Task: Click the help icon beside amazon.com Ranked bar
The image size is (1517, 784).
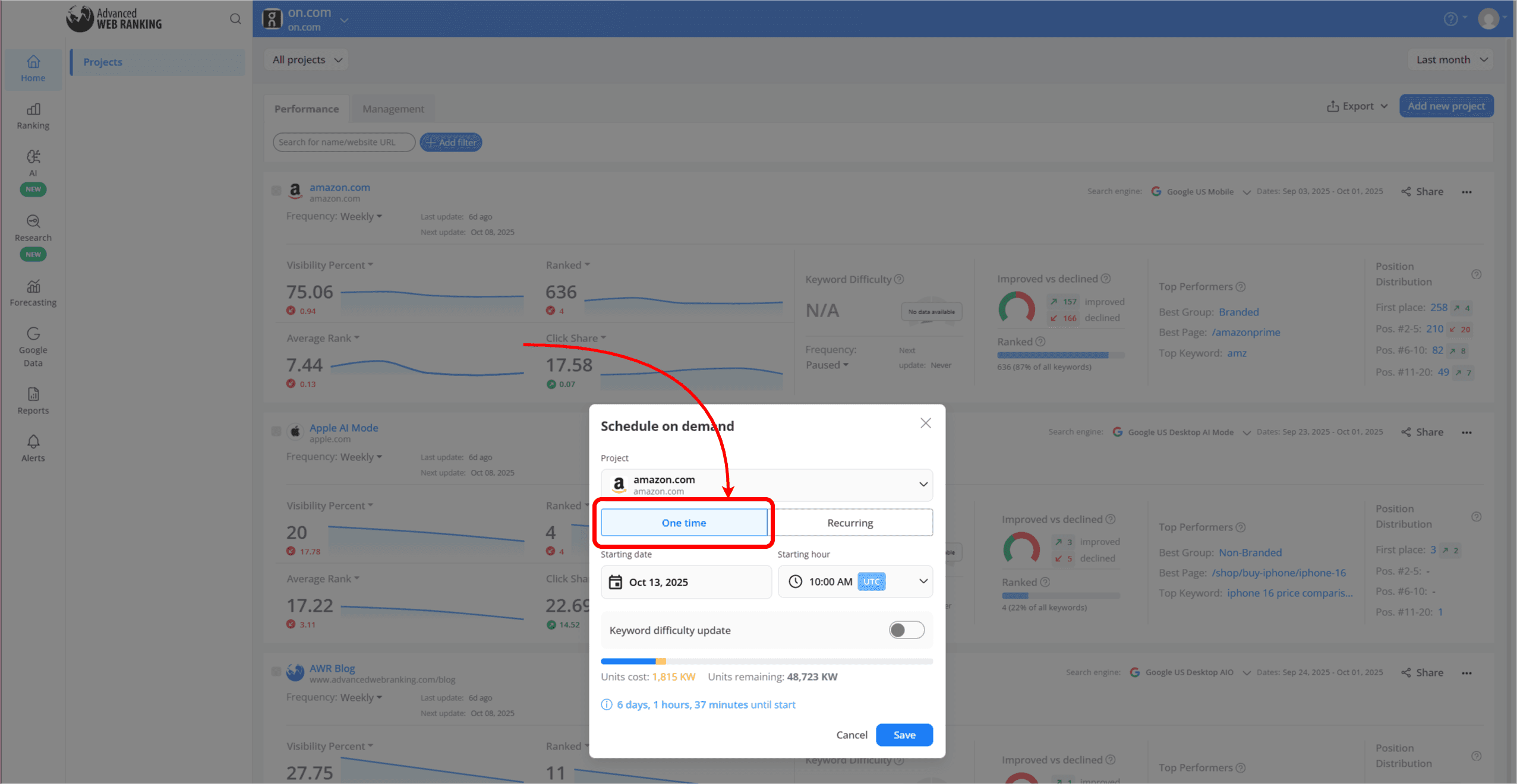Action: click(x=1040, y=342)
